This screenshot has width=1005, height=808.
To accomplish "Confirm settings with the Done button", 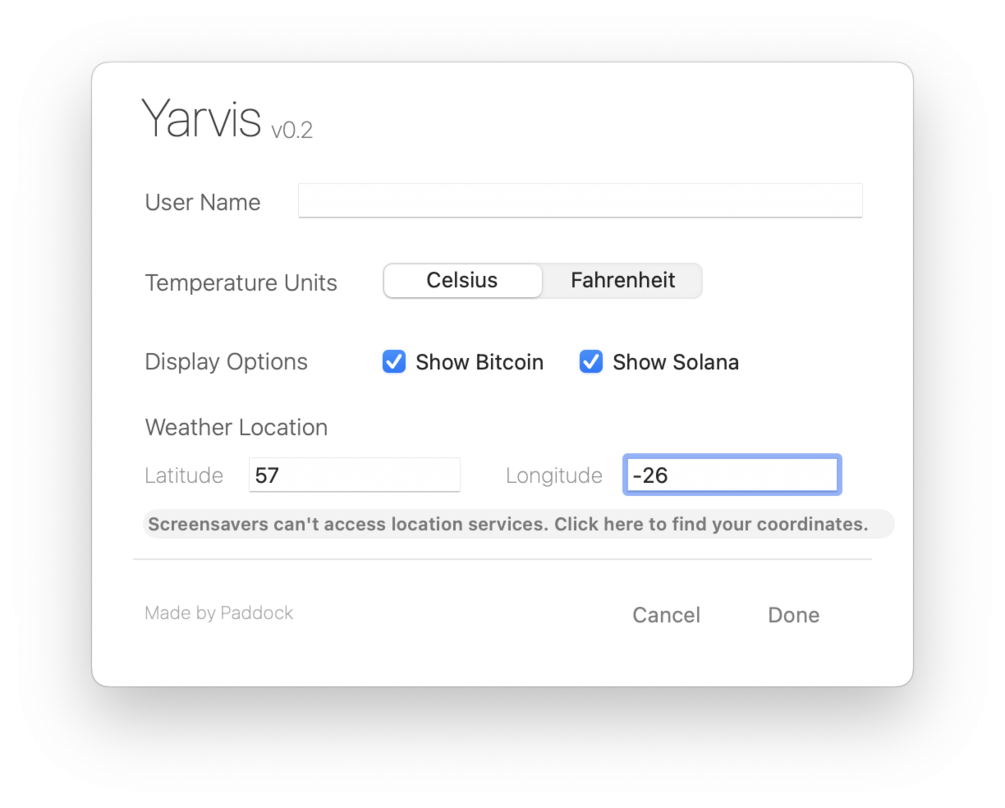I will 793,615.
